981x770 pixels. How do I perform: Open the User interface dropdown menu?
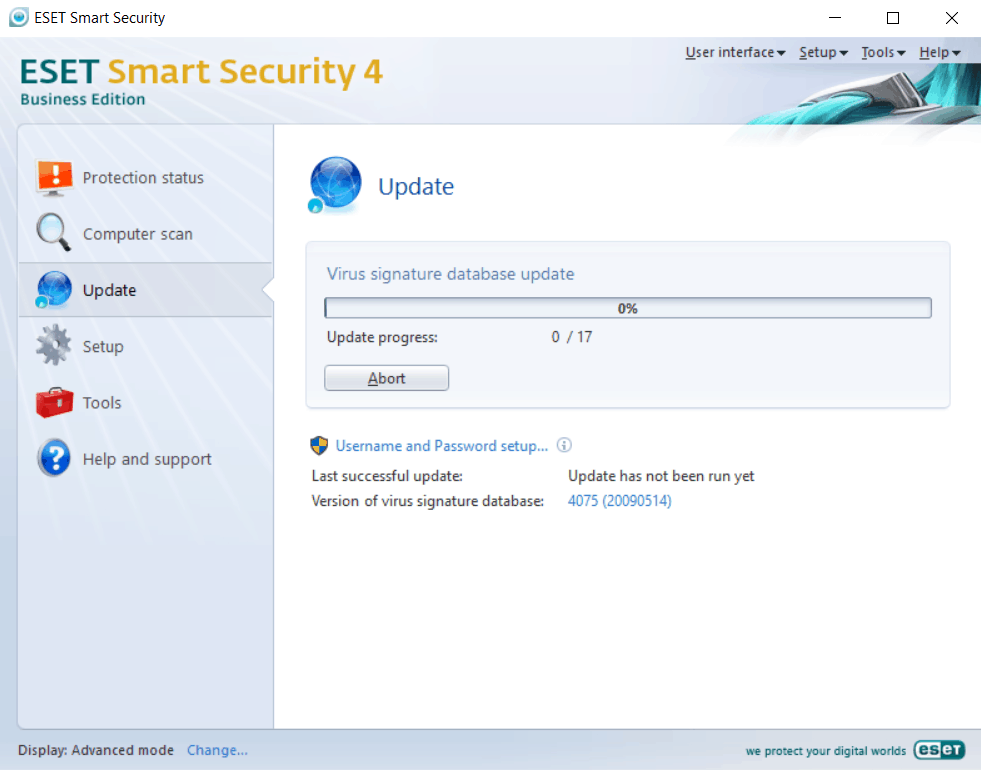[x=734, y=53]
